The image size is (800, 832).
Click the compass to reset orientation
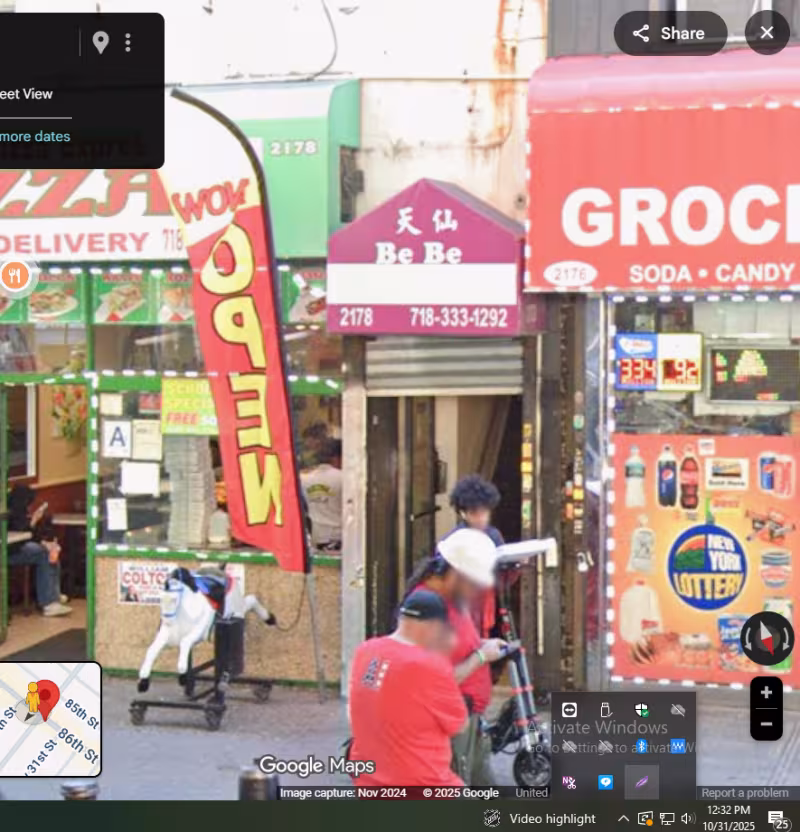pos(767,638)
